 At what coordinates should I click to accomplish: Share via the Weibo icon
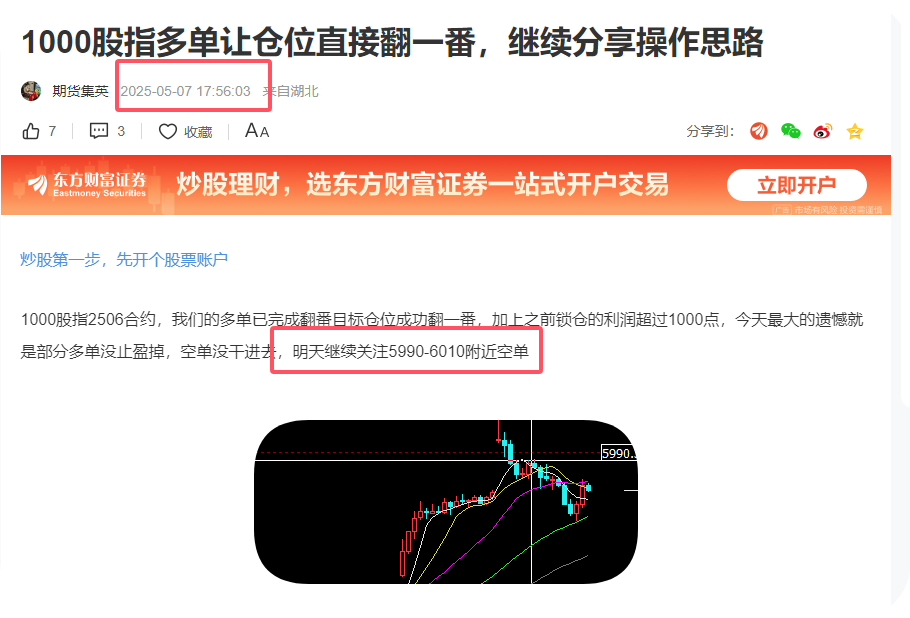coord(823,131)
